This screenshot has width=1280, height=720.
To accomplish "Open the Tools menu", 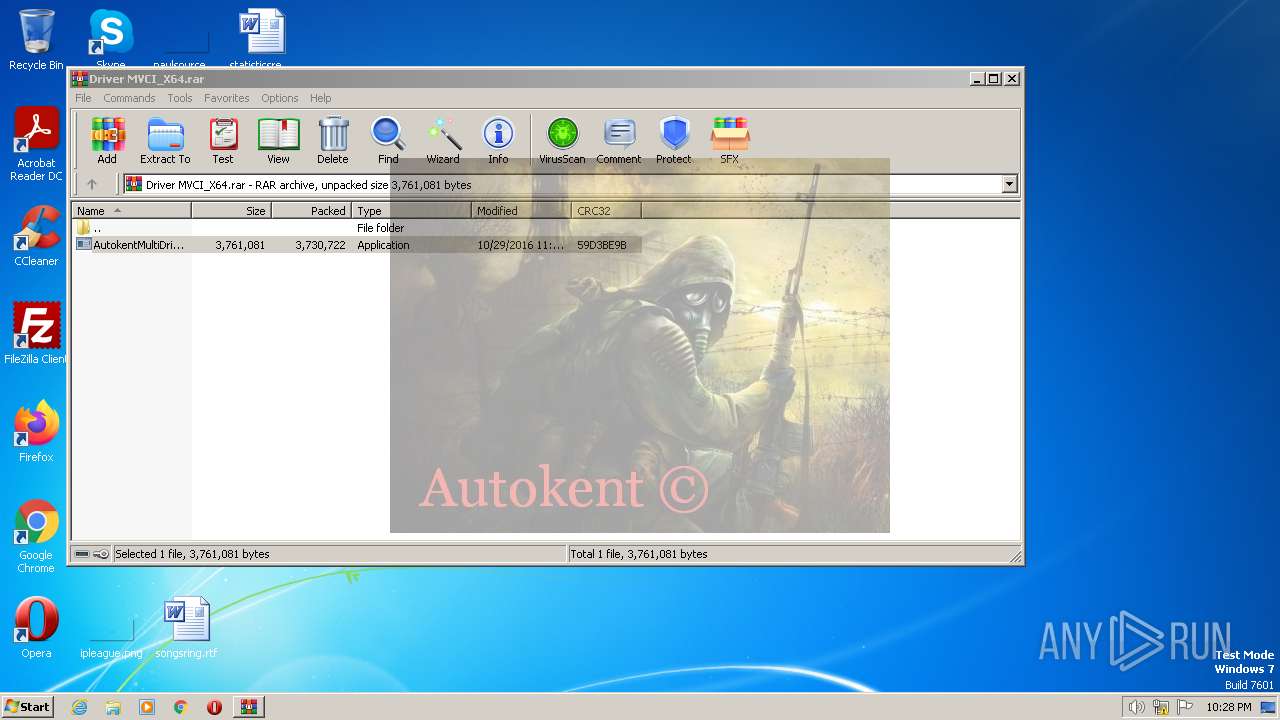I will pyautogui.click(x=180, y=98).
